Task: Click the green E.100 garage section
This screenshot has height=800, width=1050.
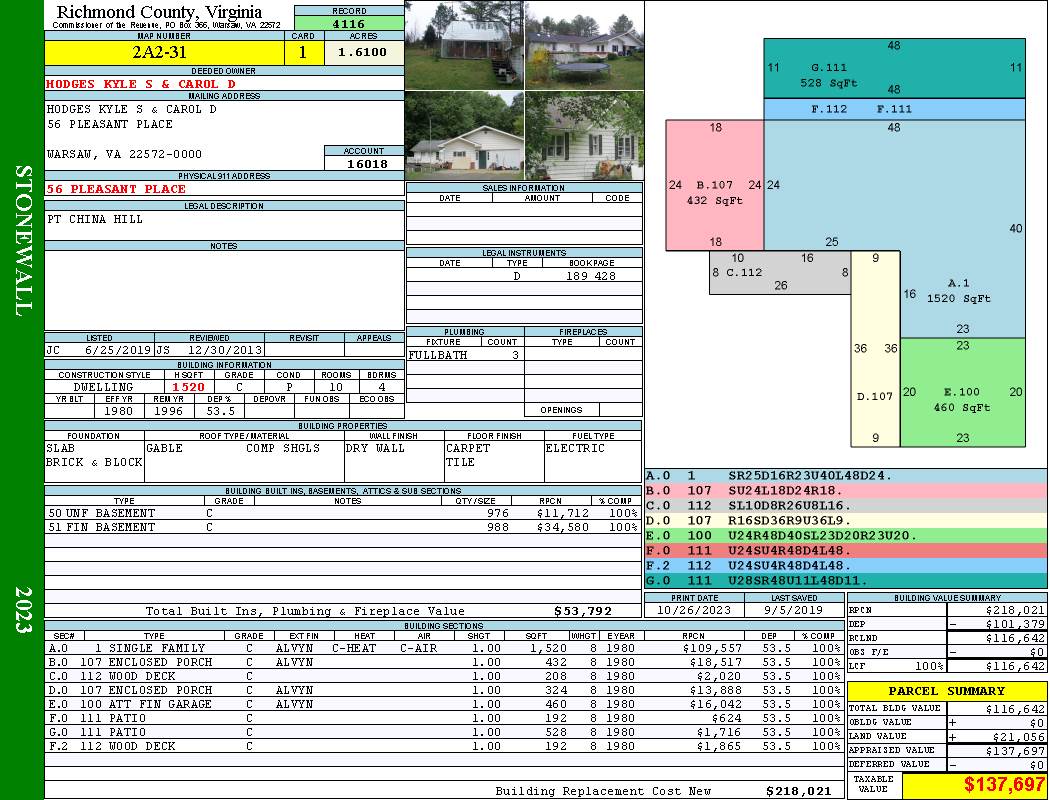Action: (x=962, y=392)
